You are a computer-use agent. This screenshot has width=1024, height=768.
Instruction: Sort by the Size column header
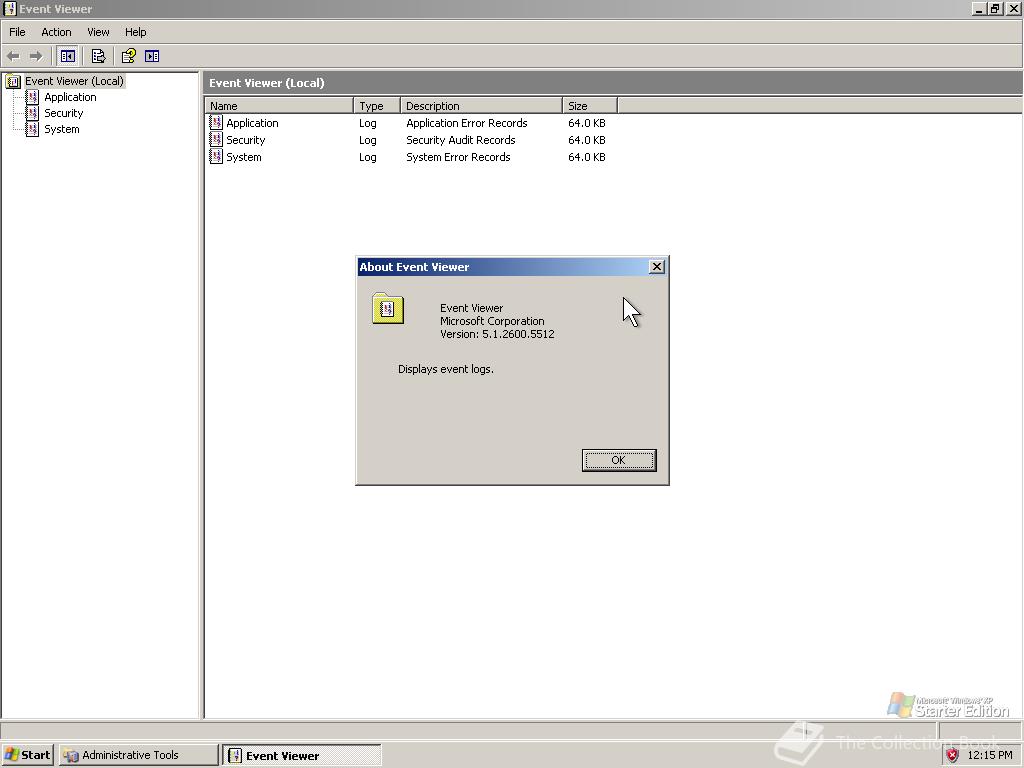pos(590,105)
